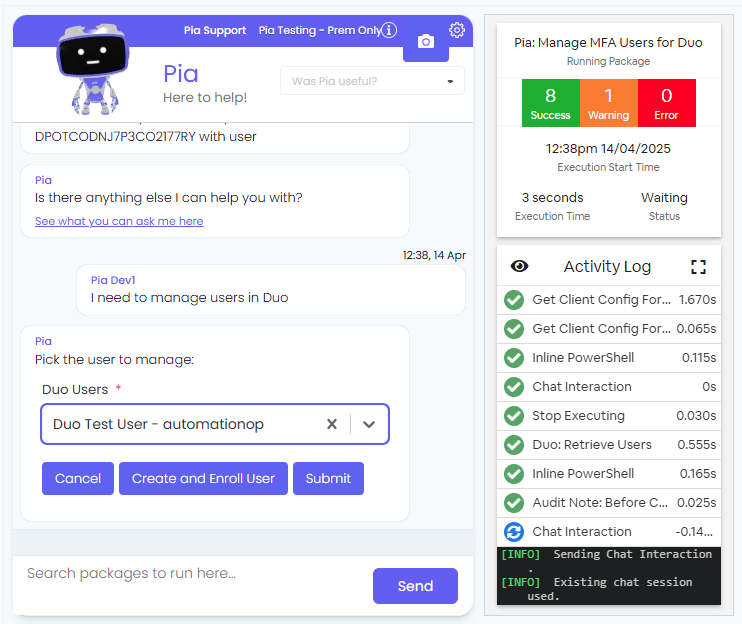Select 'Audit Note: Before C...' log entry

point(600,502)
